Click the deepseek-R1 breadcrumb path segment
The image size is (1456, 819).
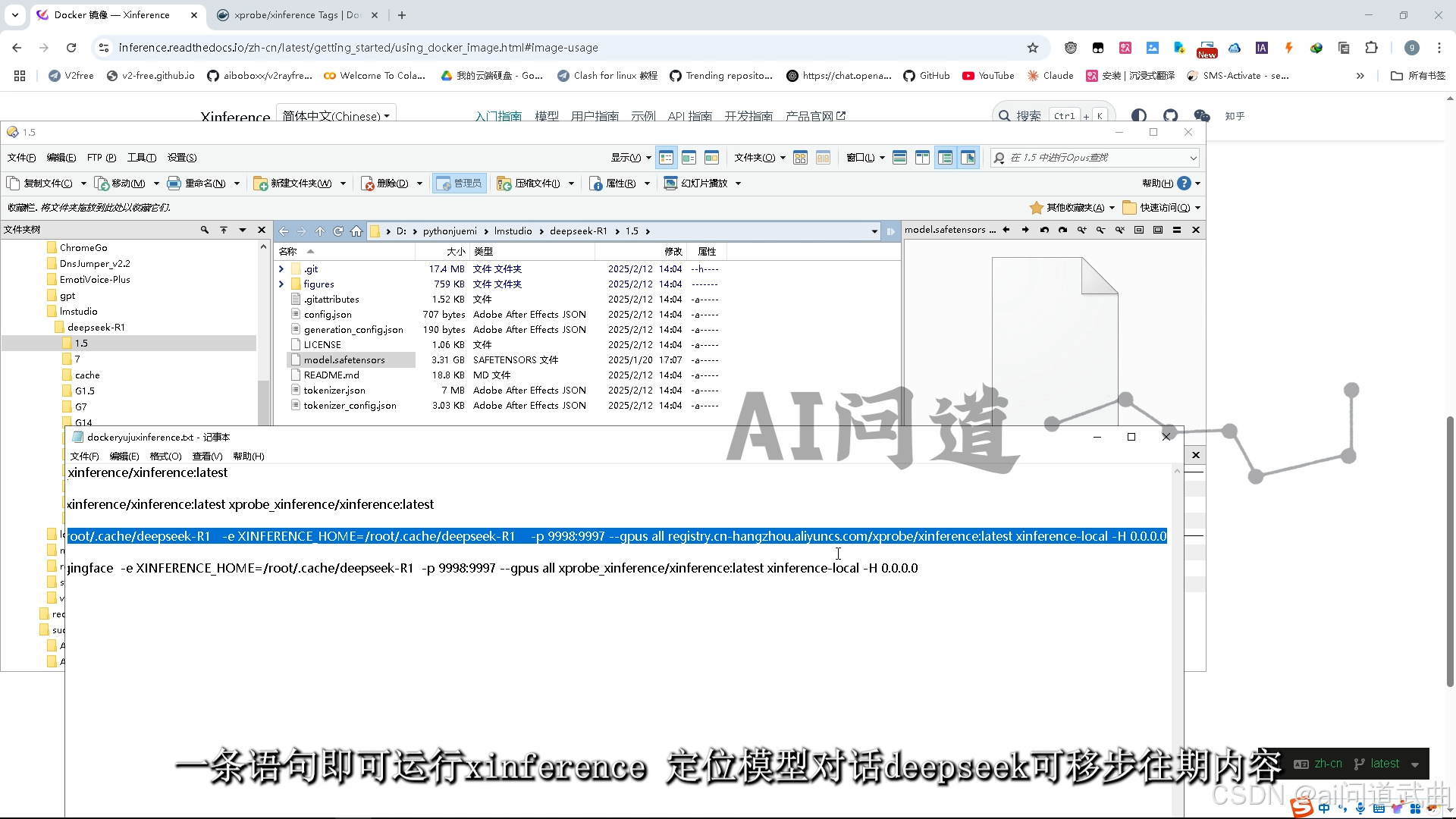(x=578, y=231)
